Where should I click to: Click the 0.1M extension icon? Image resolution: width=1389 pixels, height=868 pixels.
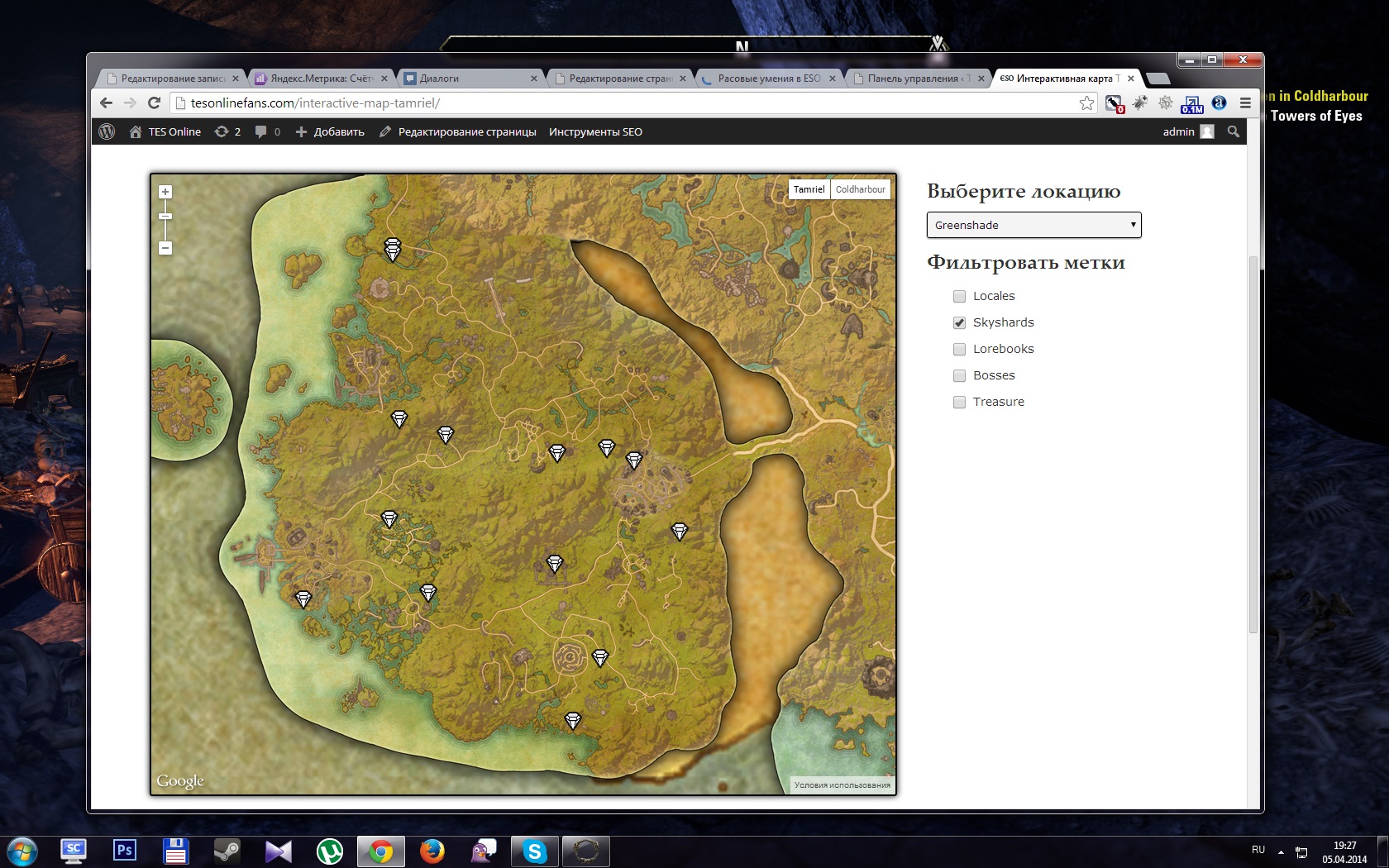pyautogui.click(x=1192, y=103)
